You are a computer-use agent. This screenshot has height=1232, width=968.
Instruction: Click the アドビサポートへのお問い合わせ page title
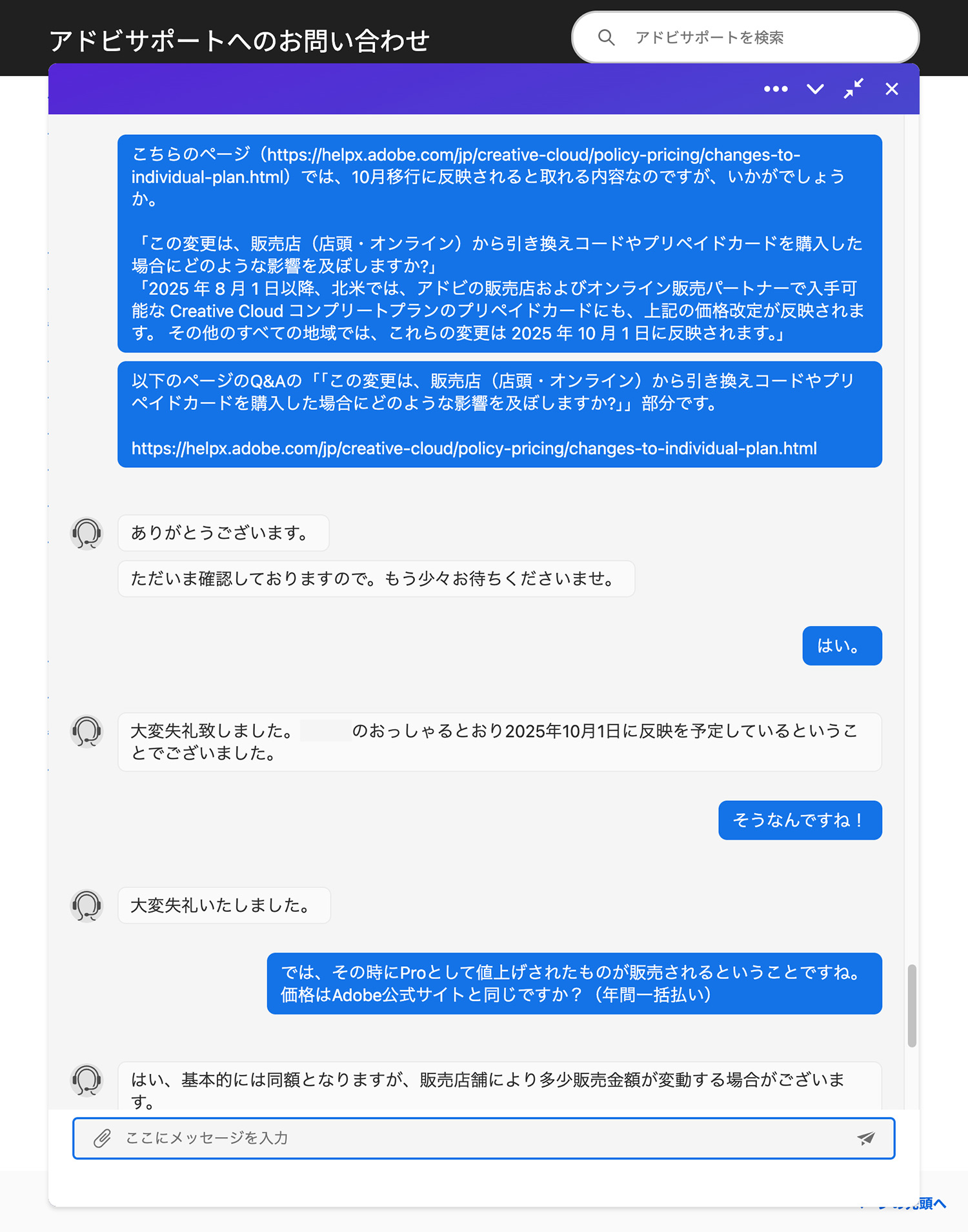(239, 41)
